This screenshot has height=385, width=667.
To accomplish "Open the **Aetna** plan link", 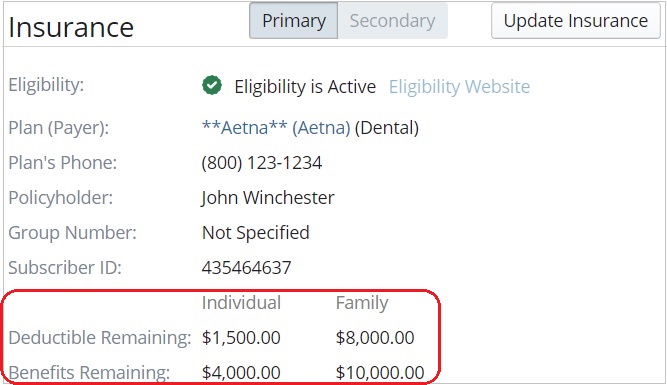I will pyautogui.click(x=245, y=128).
